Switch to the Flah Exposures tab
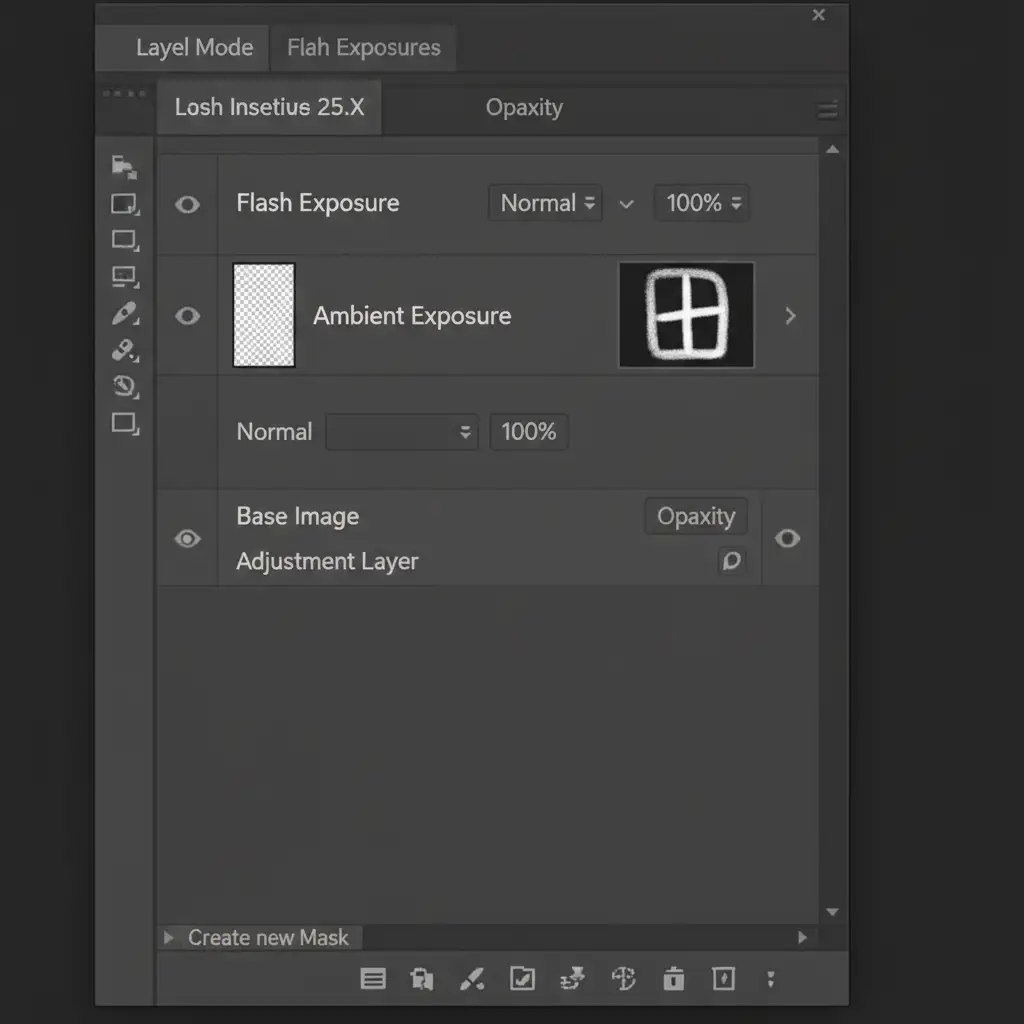1024x1024 pixels. [363, 48]
